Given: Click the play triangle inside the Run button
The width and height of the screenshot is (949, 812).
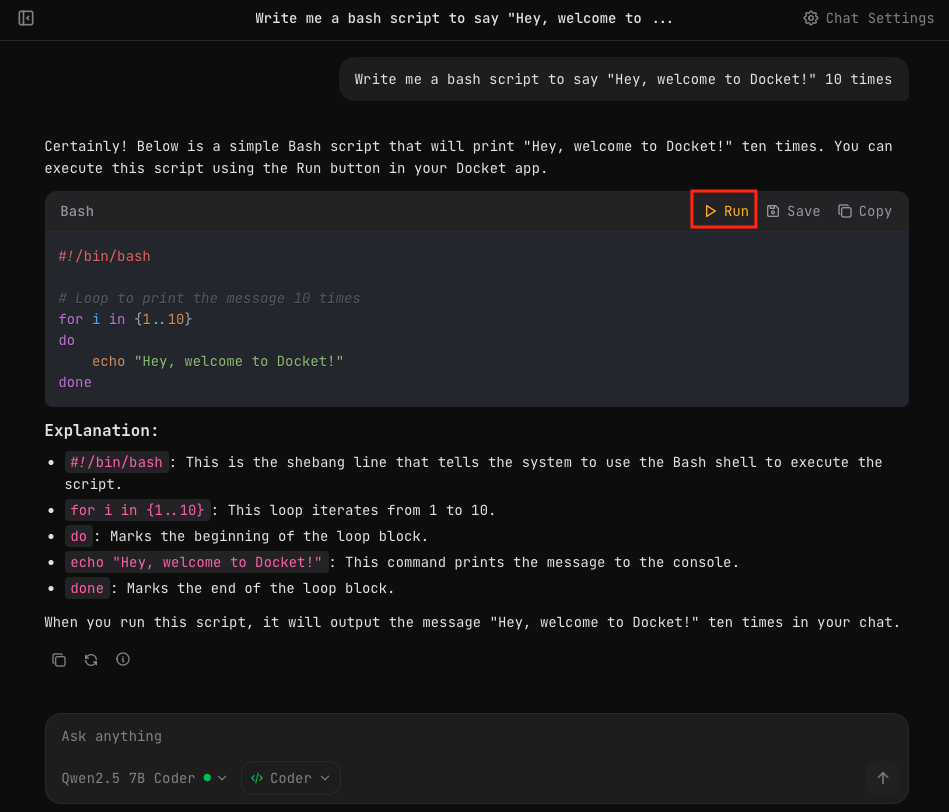Looking at the screenshot, I should (x=711, y=210).
